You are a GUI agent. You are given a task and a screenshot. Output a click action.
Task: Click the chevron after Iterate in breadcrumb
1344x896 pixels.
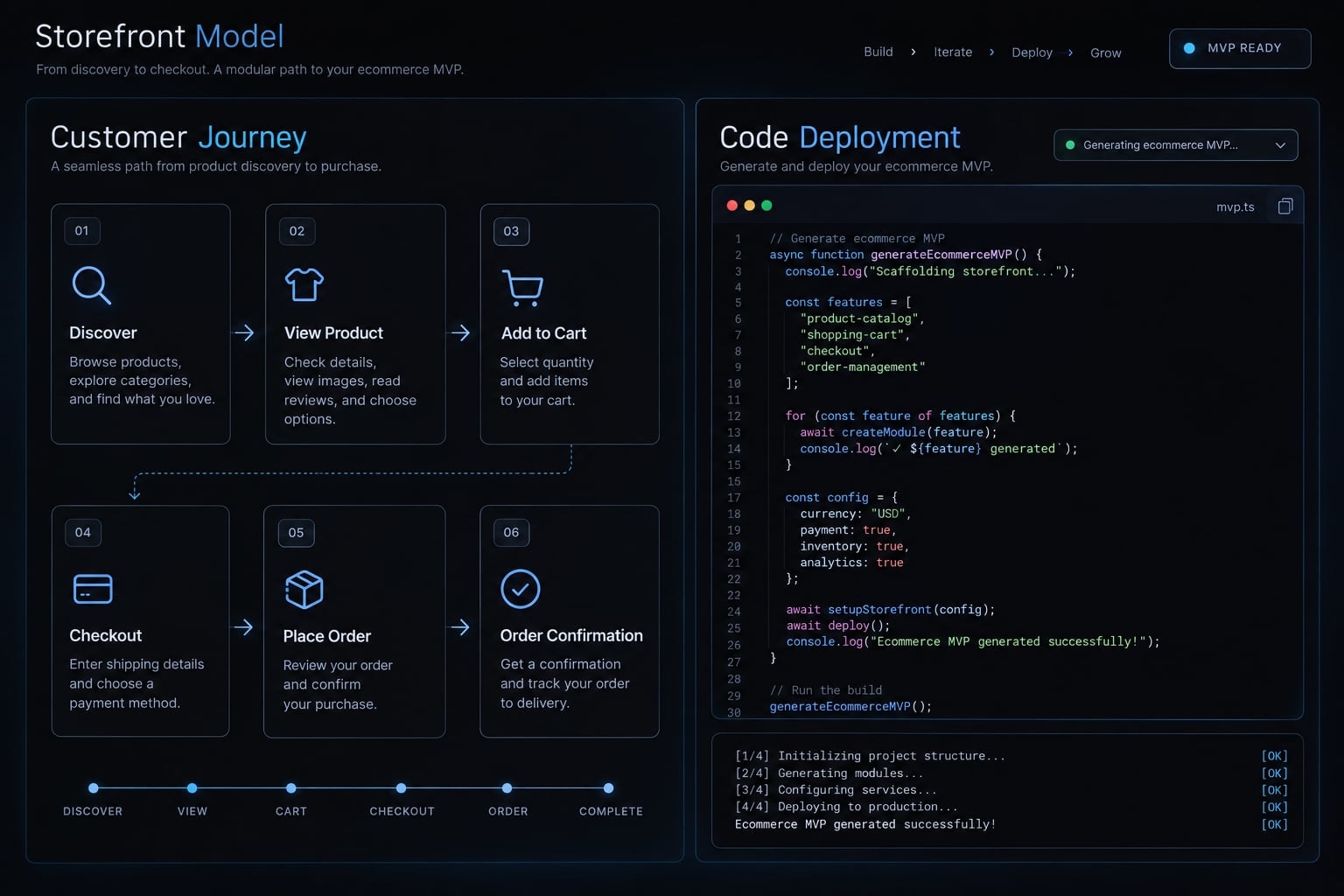991,52
